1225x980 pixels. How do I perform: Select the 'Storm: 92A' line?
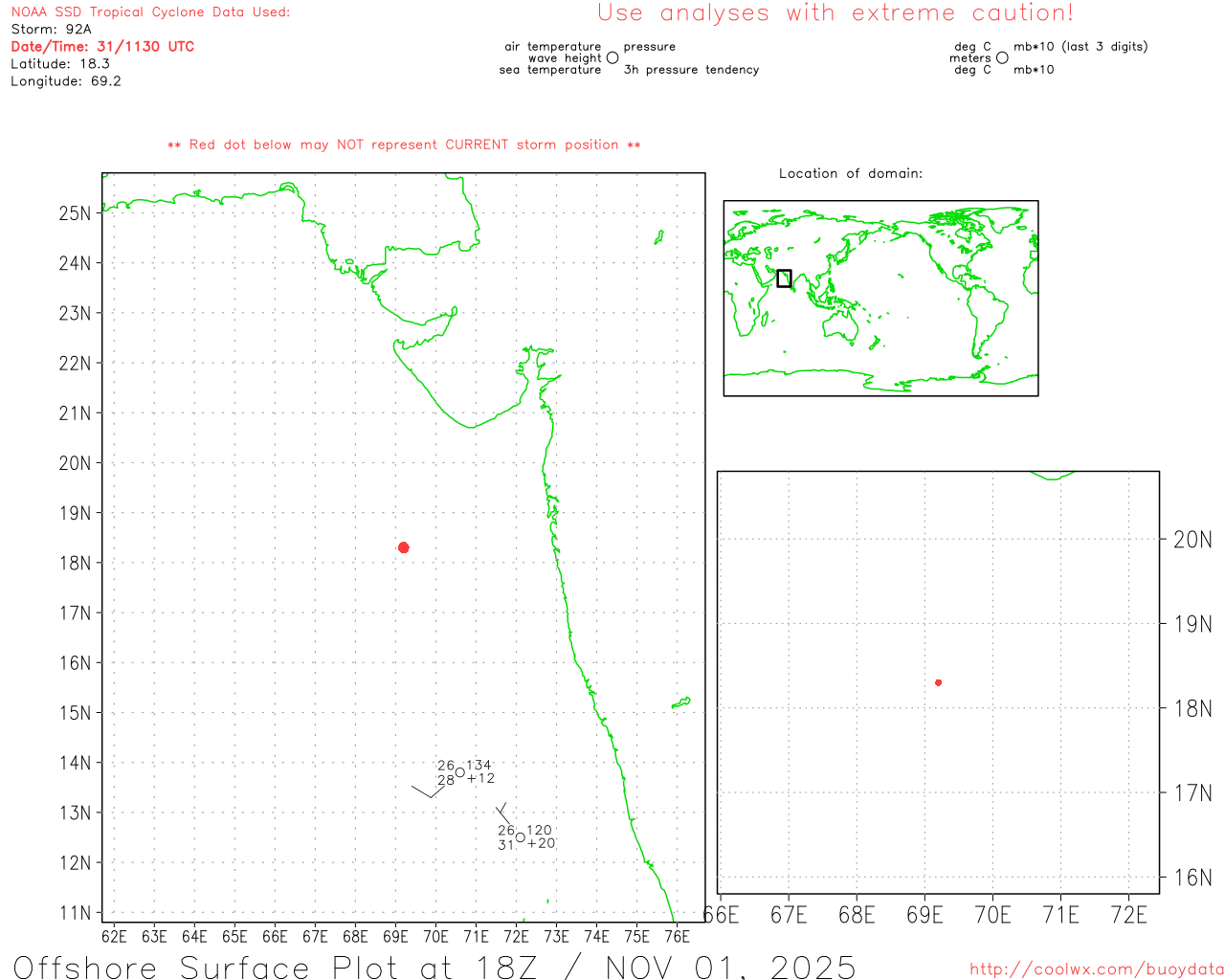click(52, 30)
